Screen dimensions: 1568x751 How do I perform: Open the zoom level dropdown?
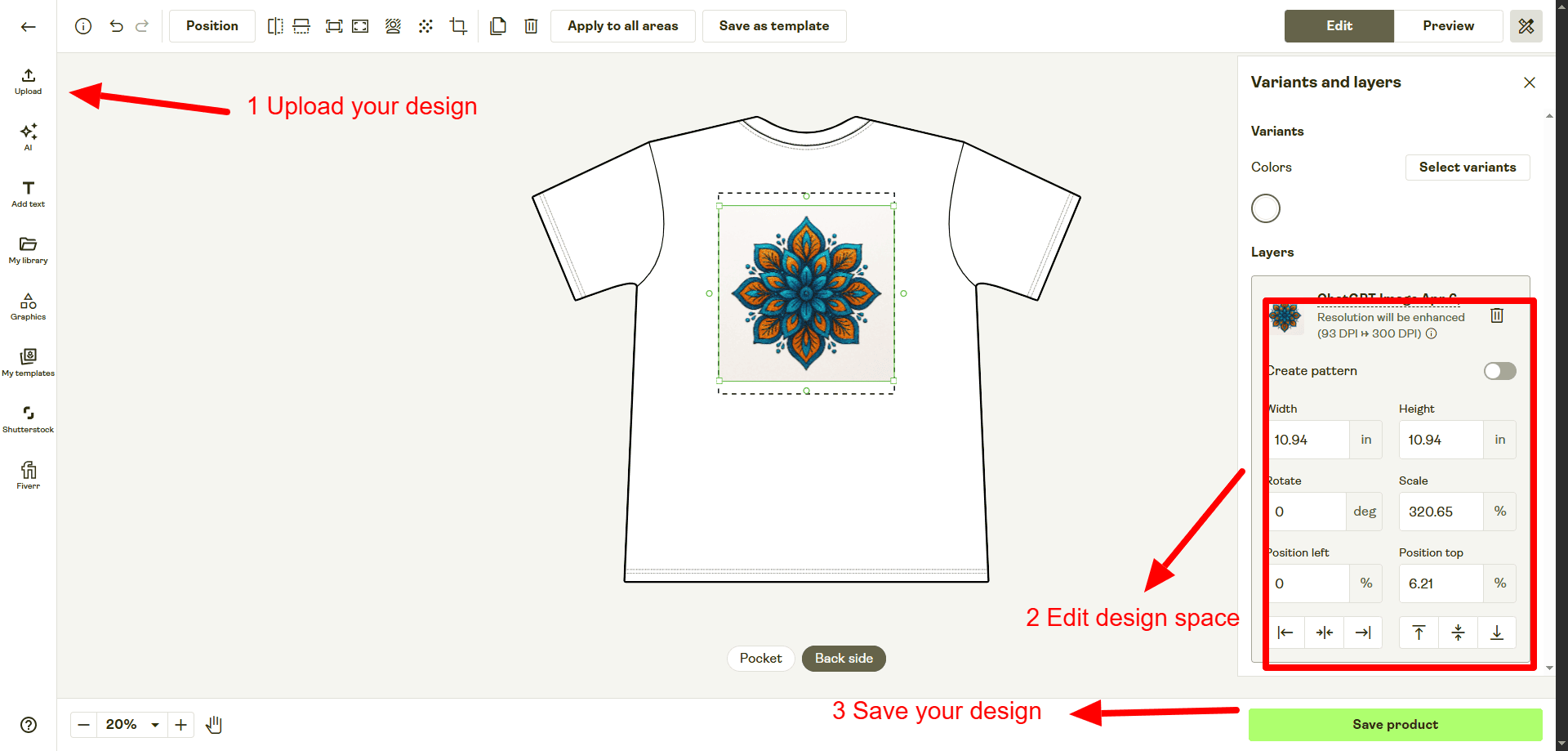click(x=154, y=725)
